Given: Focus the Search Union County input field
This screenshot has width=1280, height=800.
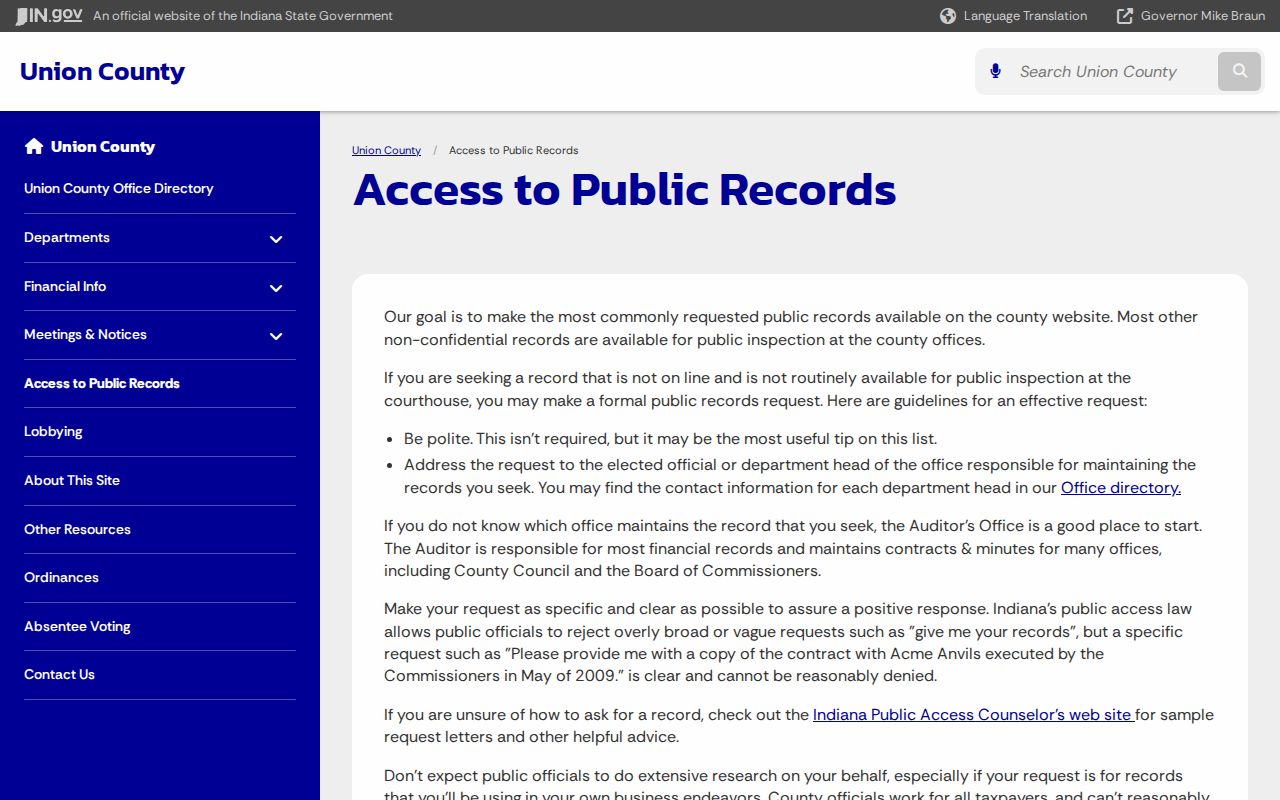Looking at the screenshot, I should [1112, 71].
